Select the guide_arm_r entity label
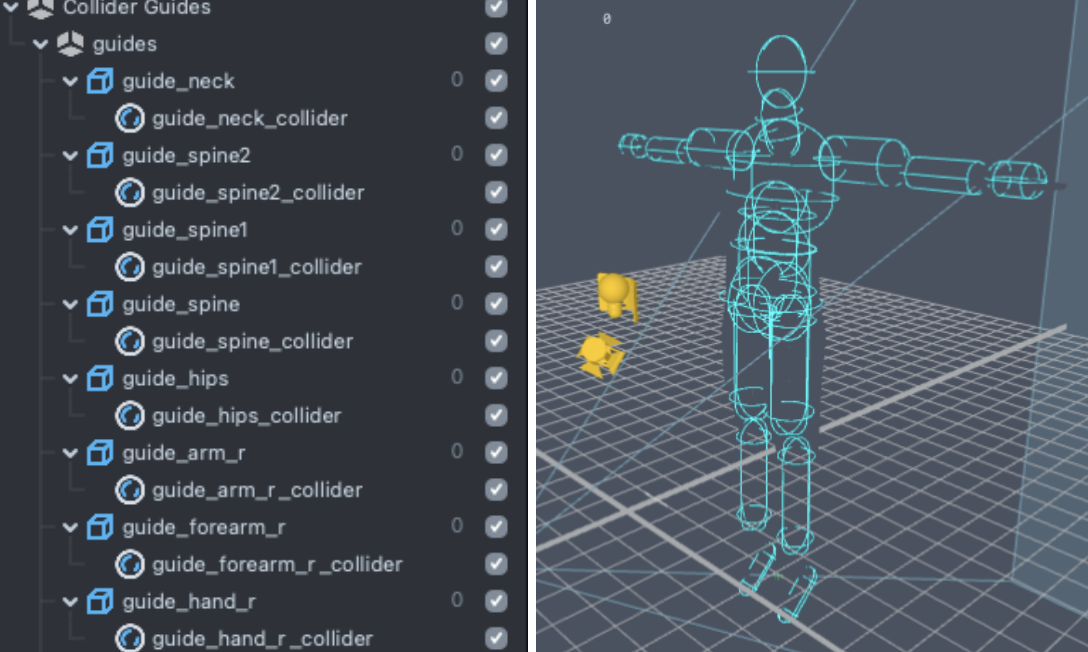Image resolution: width=1088 pixels, height=652 pixels. tap(184, 453)
